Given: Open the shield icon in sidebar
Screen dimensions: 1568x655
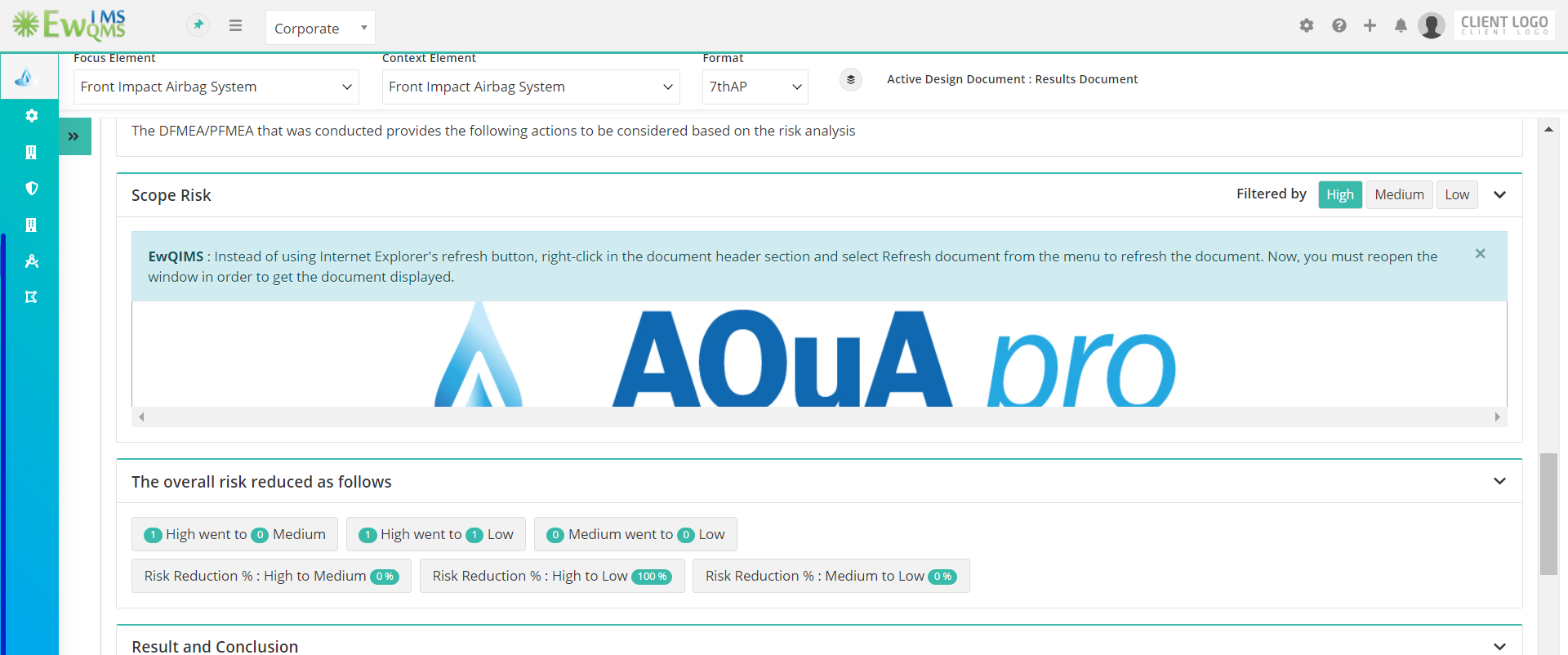Looking at the screenshot, I should click(31, 188).
